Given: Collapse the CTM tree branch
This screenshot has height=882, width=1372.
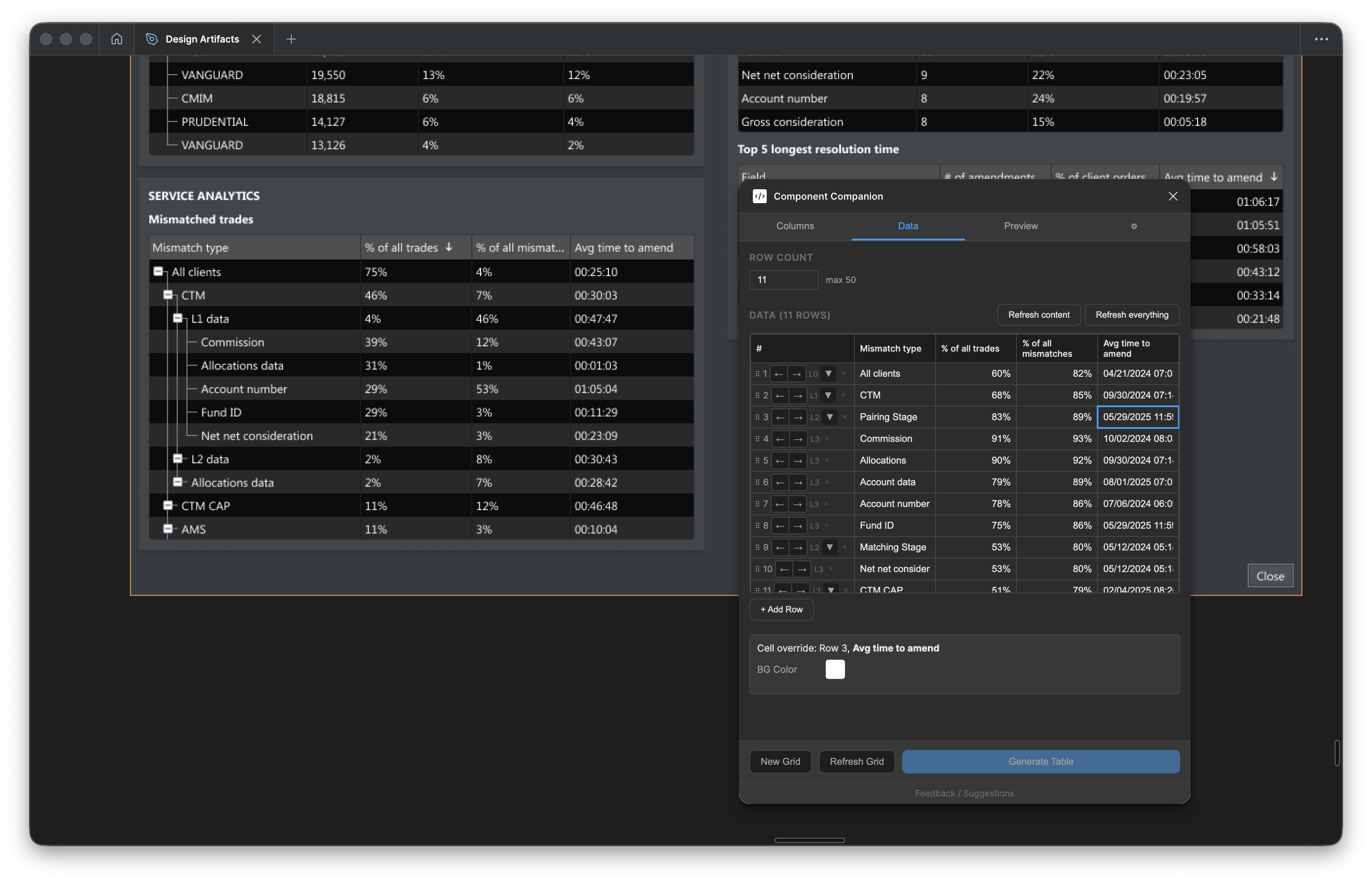Looking at the screenshot, I should pyautogui.click(x=168, y=294).
